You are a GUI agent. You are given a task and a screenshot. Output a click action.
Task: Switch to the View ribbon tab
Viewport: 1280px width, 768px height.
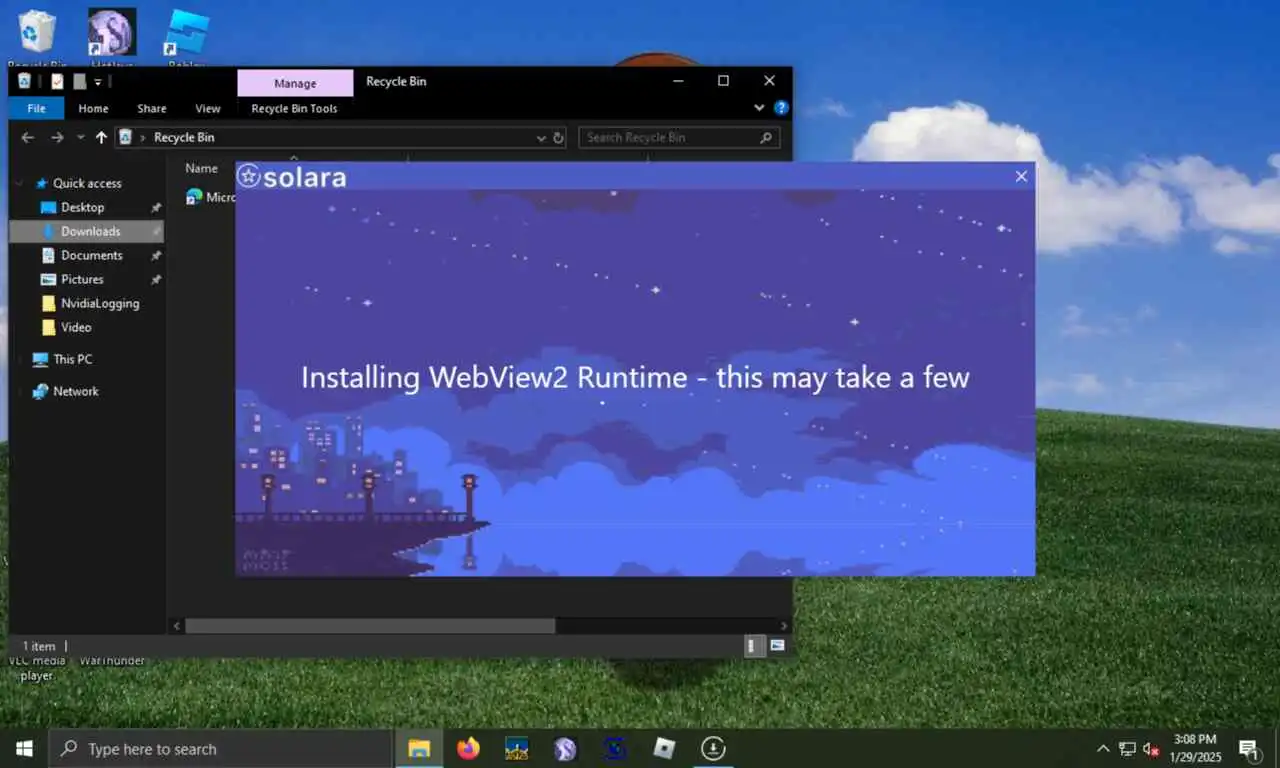click(208, 109)
